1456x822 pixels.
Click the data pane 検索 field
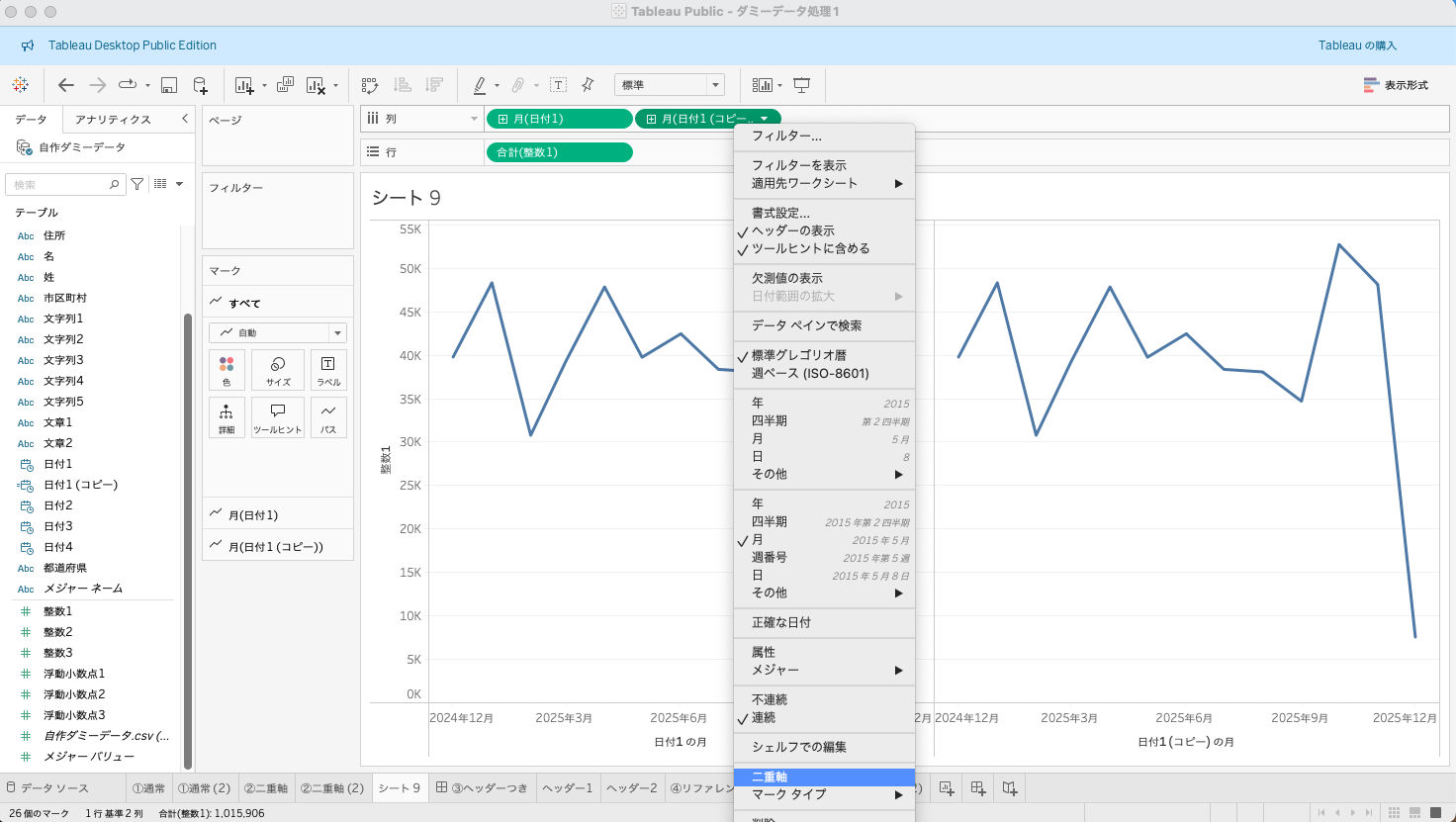click(59, 184)
